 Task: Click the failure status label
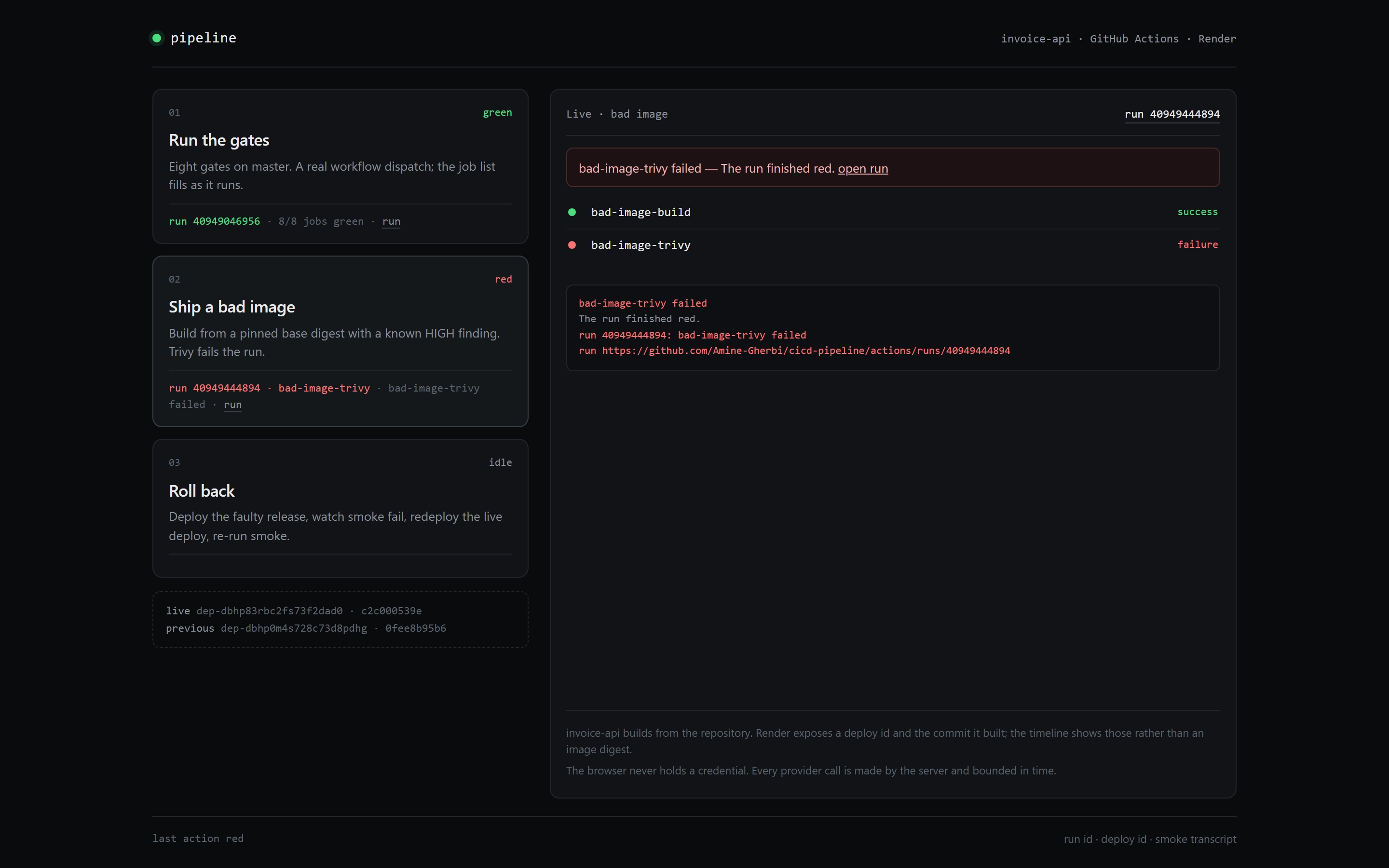(x=1198, y=244)
